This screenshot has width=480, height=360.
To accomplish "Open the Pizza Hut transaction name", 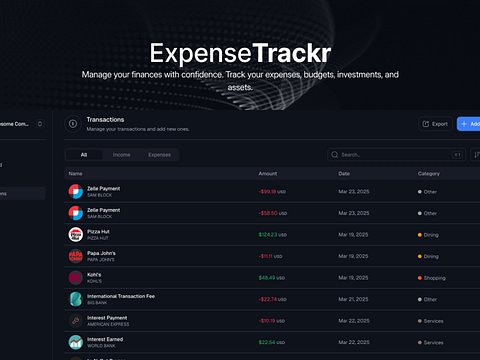I will point(98,232).
